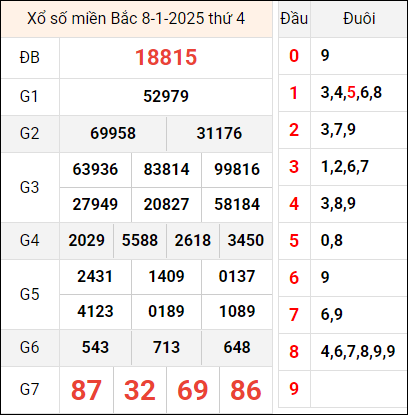Select head digit 8 in the Đầu column
This screenshot has width=408, height=415.
(294, 351)
